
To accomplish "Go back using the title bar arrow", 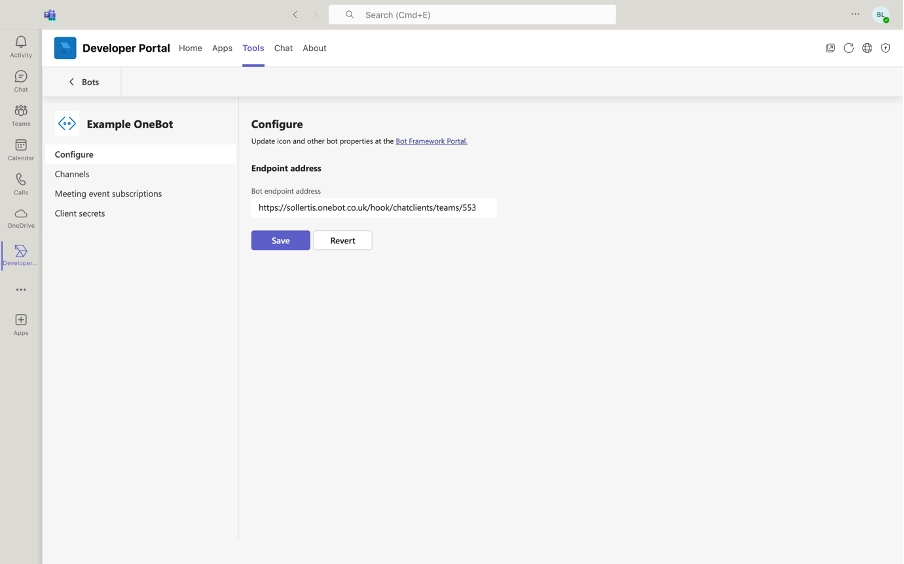I will click(295, 14).
